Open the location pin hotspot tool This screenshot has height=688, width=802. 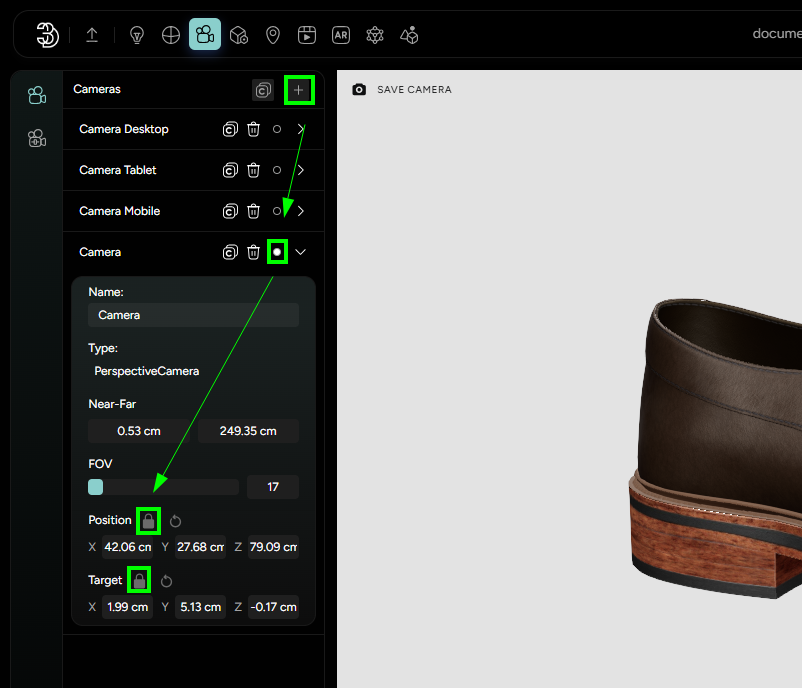tap(273, 35)
